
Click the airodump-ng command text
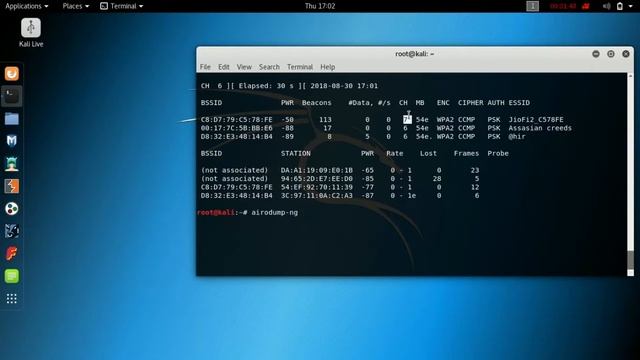(275, 213)
